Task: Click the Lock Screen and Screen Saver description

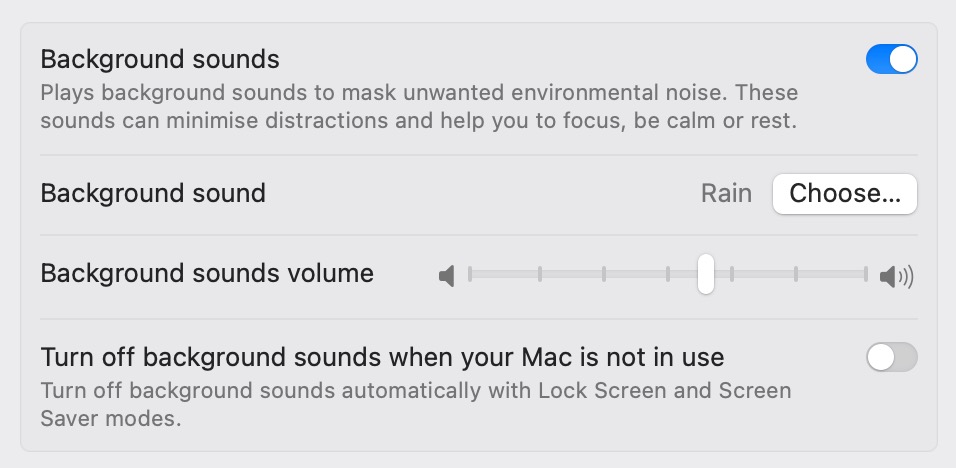Action: (x=415, y=404)
